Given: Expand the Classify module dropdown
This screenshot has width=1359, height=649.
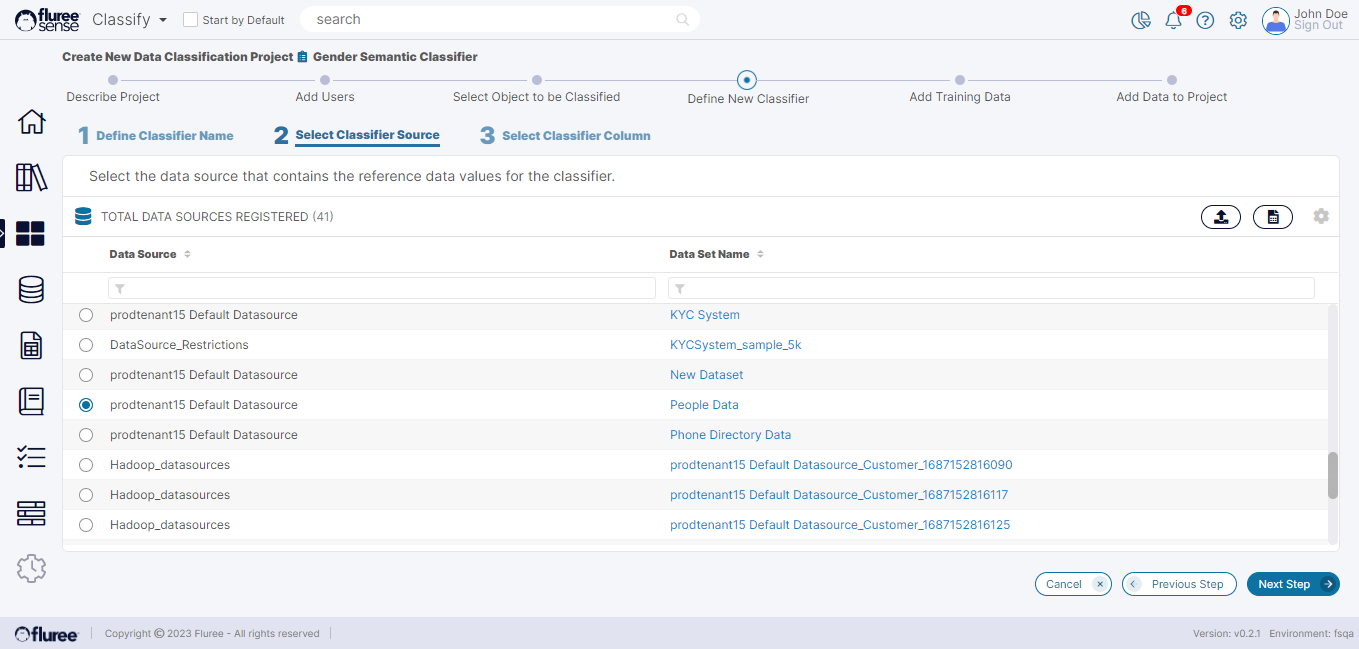Looking at the screenshot, I should pos(163,20).
